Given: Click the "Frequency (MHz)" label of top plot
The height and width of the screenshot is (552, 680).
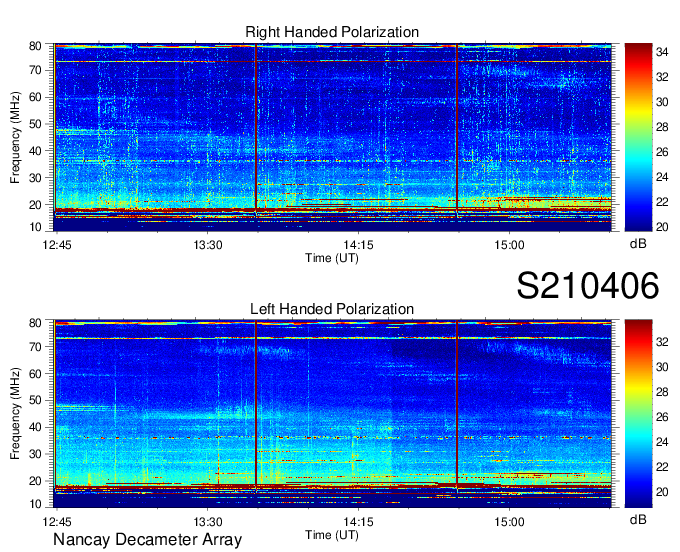Looking at the screenshot, I should coord(15,137).
